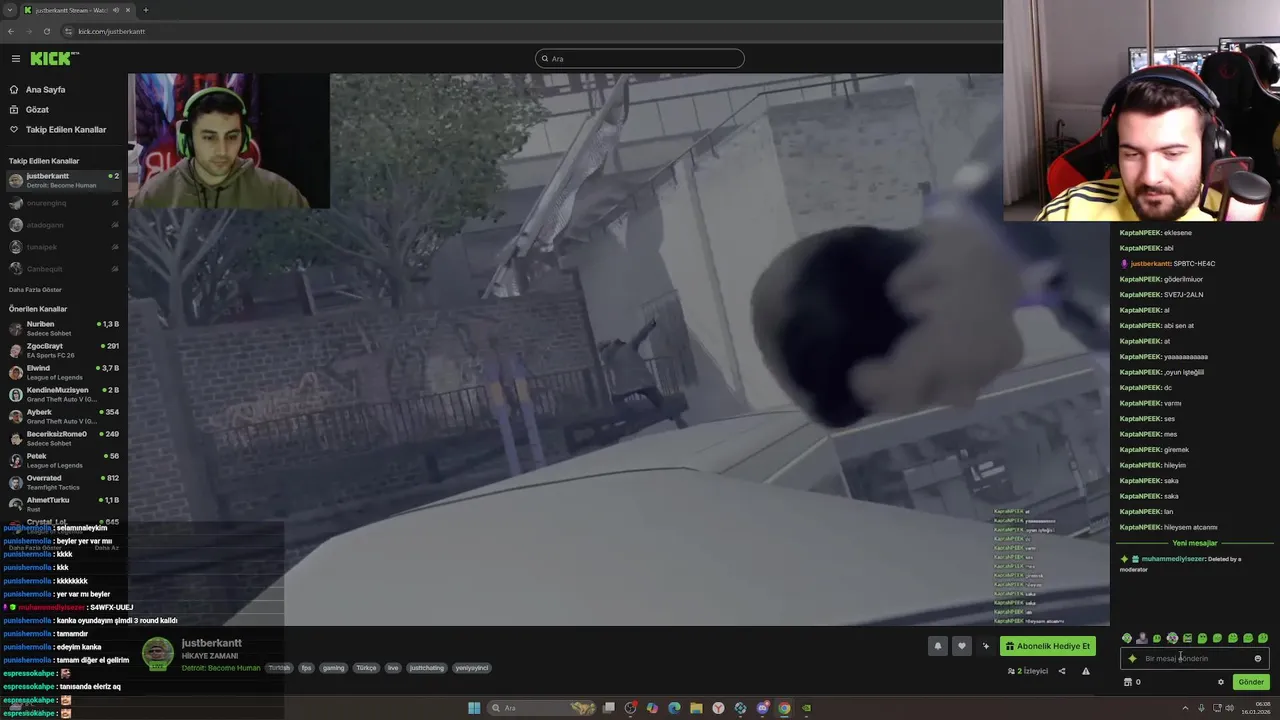This screenshot has width=1280, height=720.
Task: Click the Windows taskbar search box
Action: pyautogui.click(x=543, y=708)
